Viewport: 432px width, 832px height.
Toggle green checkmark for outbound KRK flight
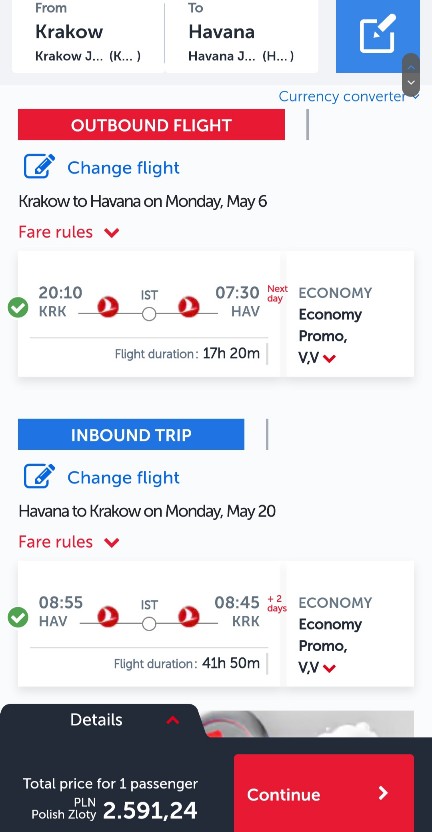[x=18, y=308]
